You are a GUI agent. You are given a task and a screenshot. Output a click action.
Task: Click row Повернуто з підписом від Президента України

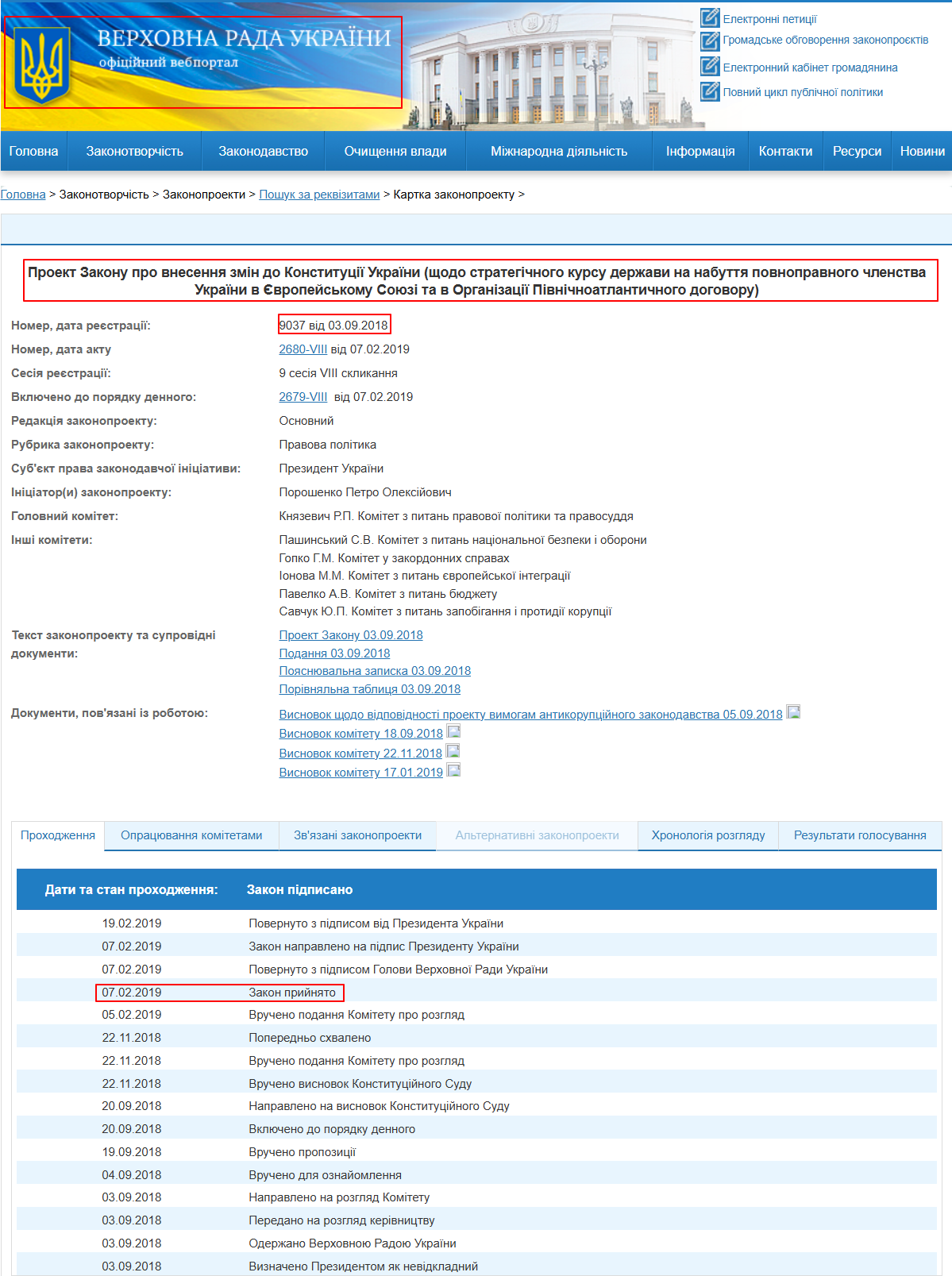[x=476, y=923]
